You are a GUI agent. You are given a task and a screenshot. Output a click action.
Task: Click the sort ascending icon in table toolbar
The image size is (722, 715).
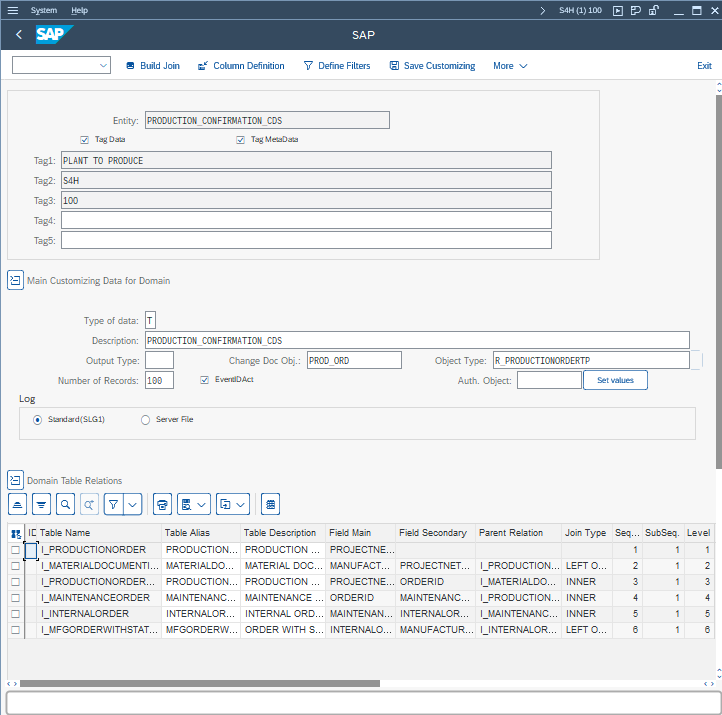pos(18,504)
